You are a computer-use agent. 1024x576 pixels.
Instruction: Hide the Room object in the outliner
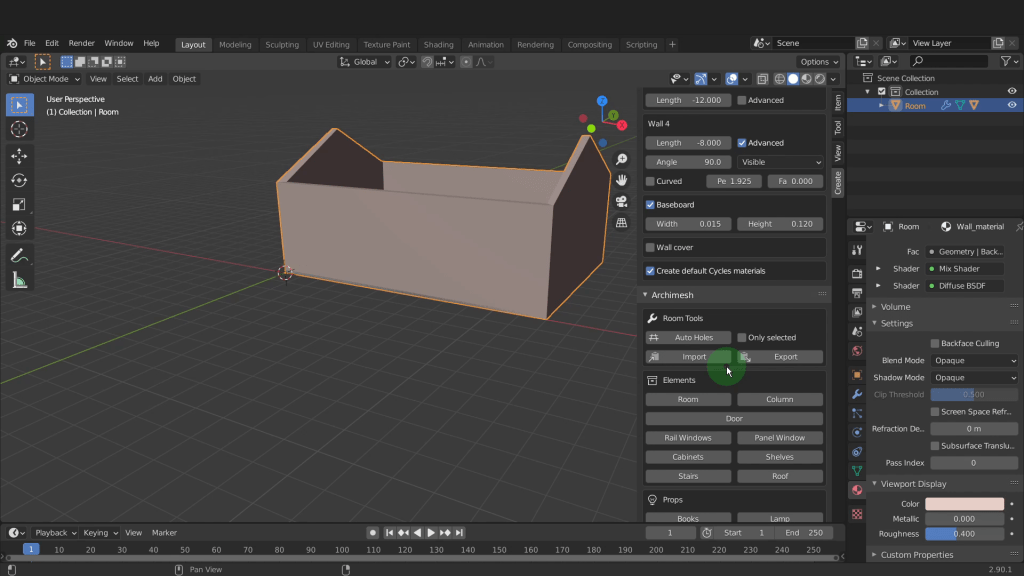1012,105
